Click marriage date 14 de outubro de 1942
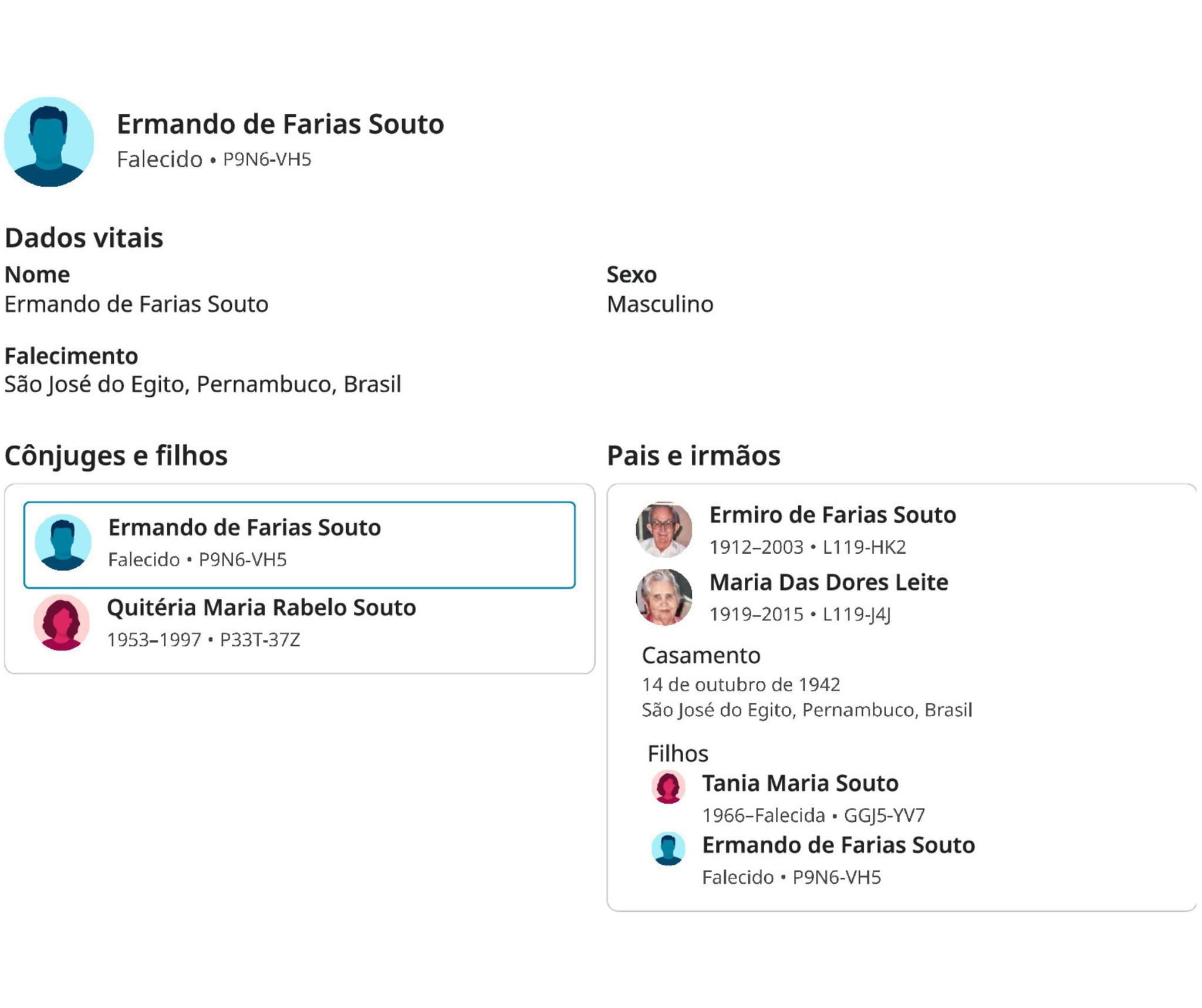This screenshot has height=1008, width=1202. click(x=741, y=685)
